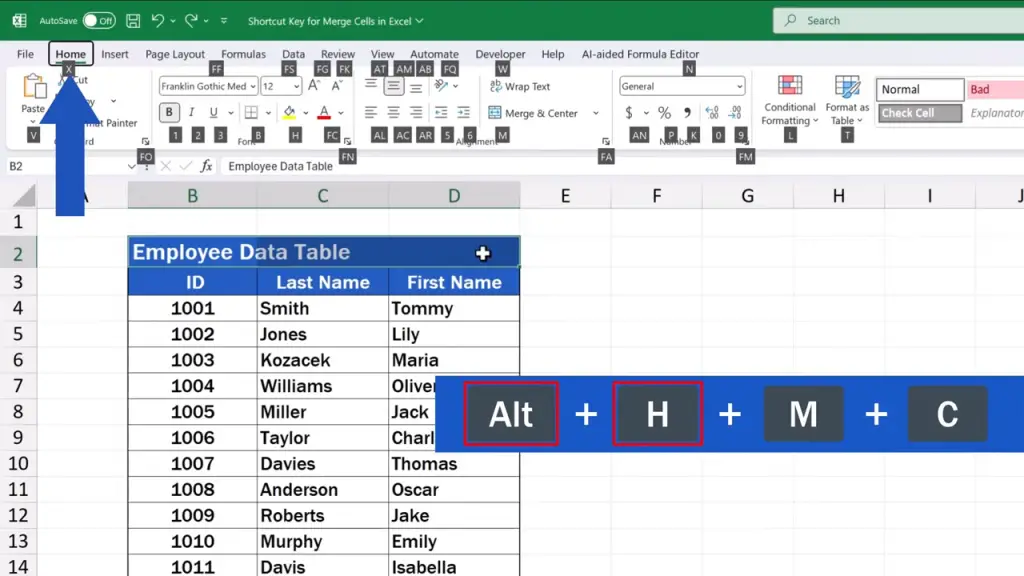
Task: Apply Center horizontal alignment
Action: click(393, 113)
